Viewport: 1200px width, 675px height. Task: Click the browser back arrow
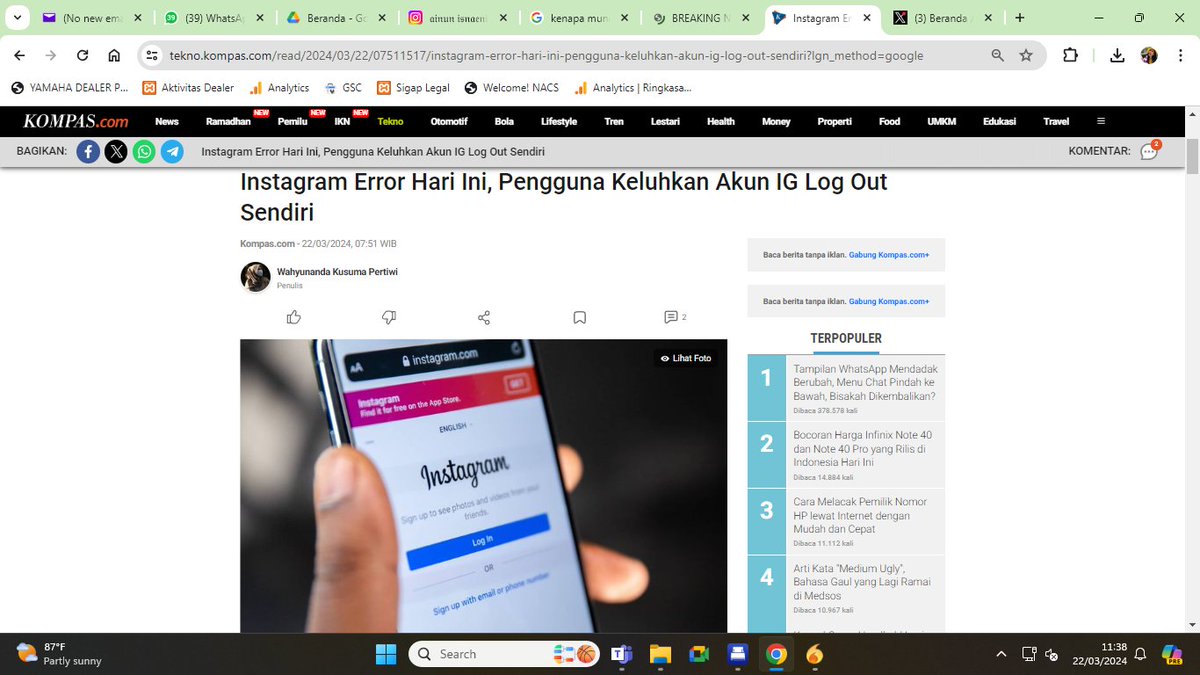(x=21, y=56)
